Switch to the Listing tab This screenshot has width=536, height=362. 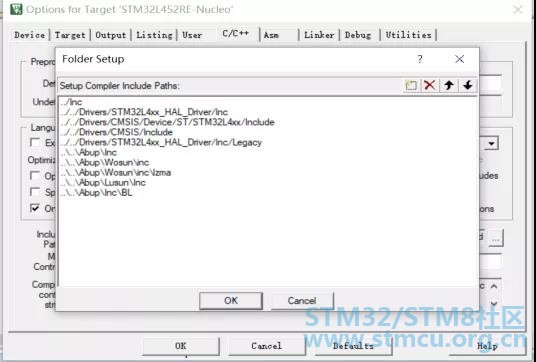click(x=154, y=35)
